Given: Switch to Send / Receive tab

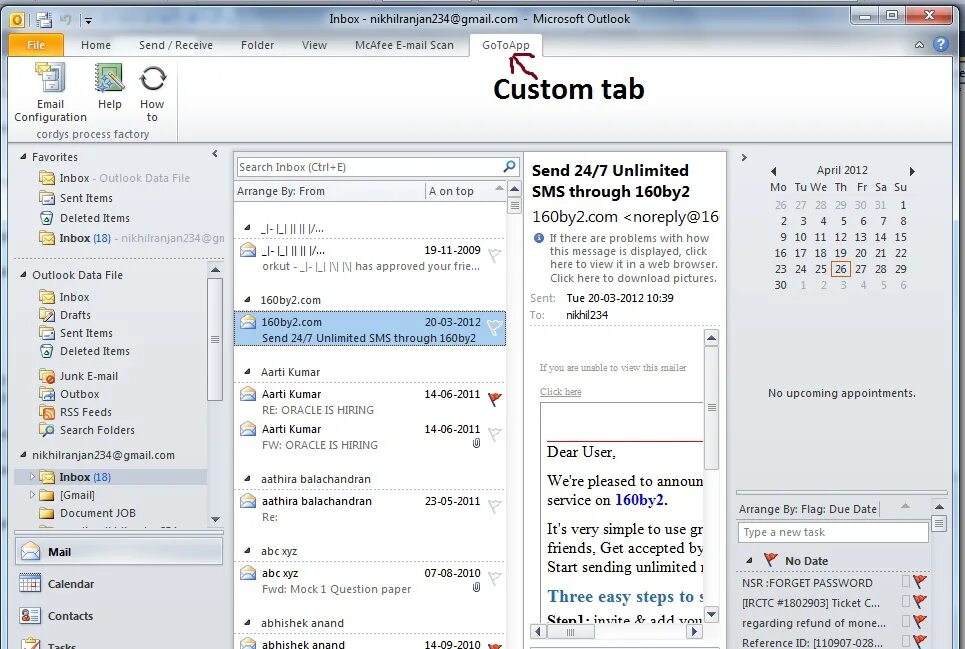Looking at the screenshot, I should tap(175, 45).
